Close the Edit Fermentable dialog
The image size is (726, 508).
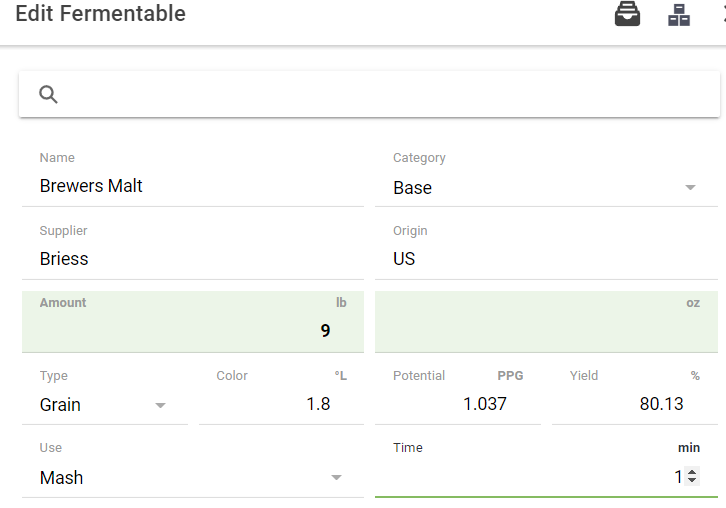click(722, 15)
